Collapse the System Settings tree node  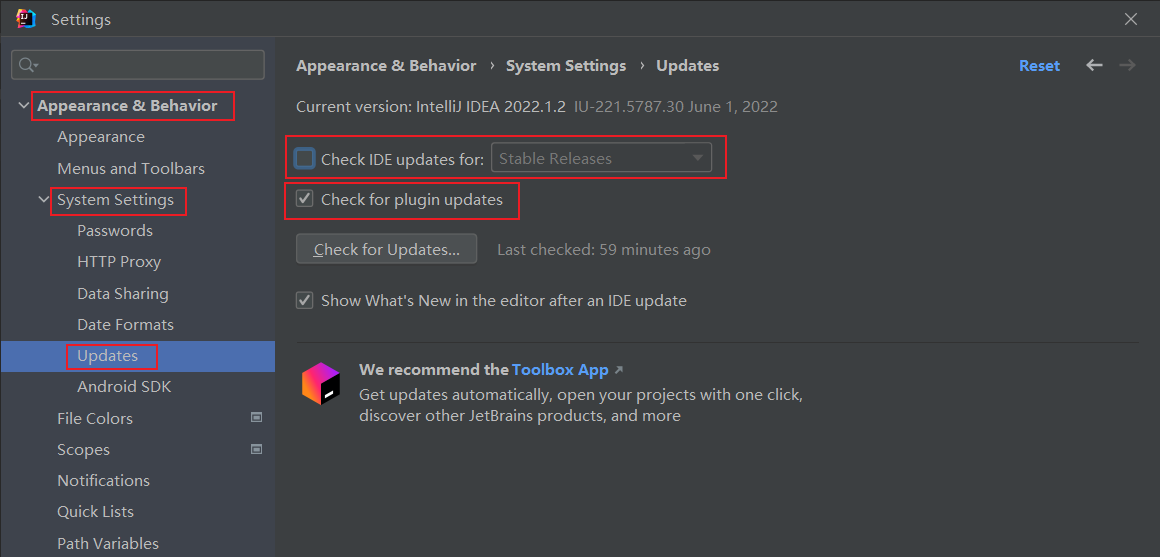pyautogui.click(x=44, y=200)
